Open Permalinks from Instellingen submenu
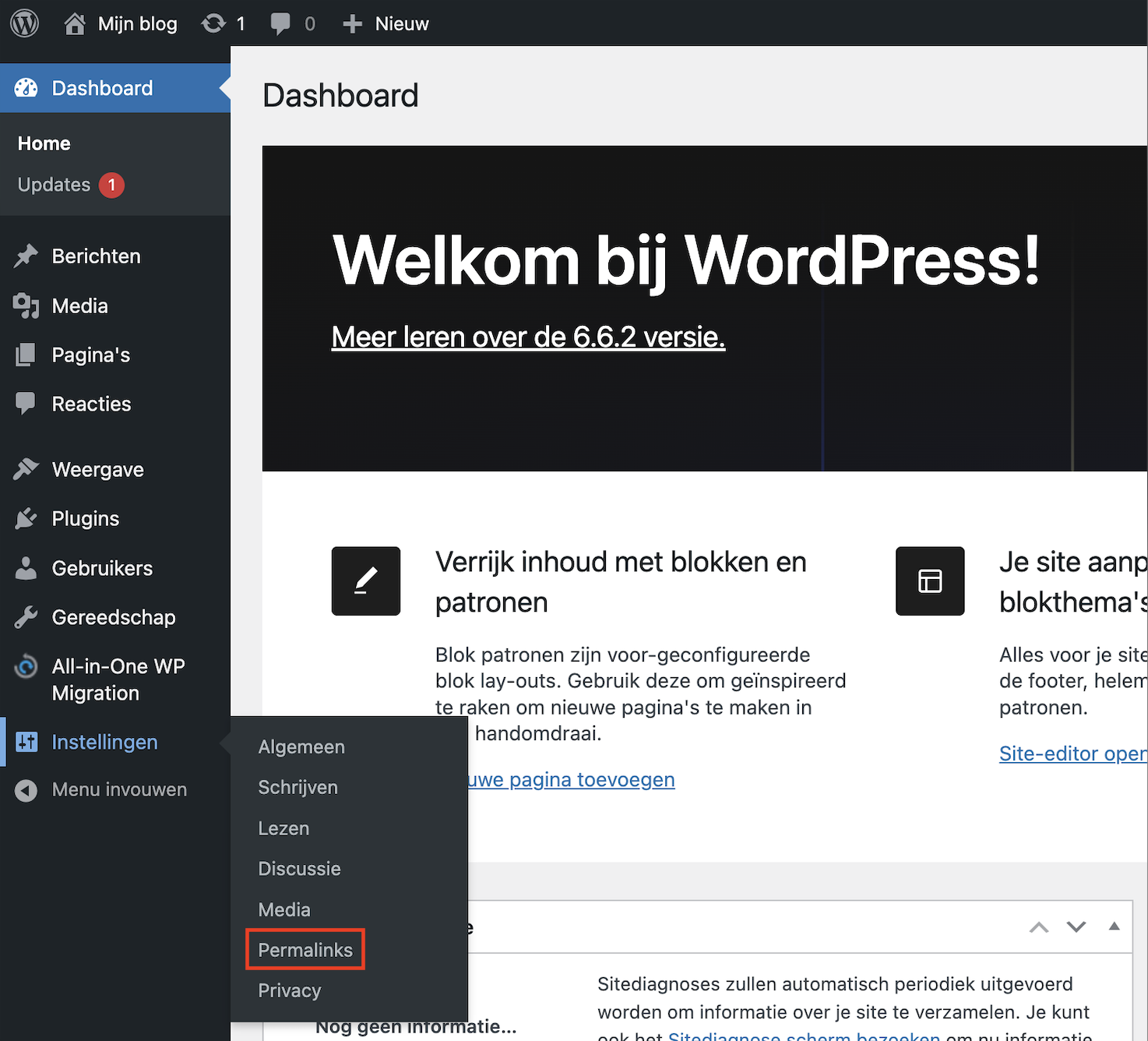Image resolution: width=1148 pixels, height=1041 pixels. [x=305, y=950]
